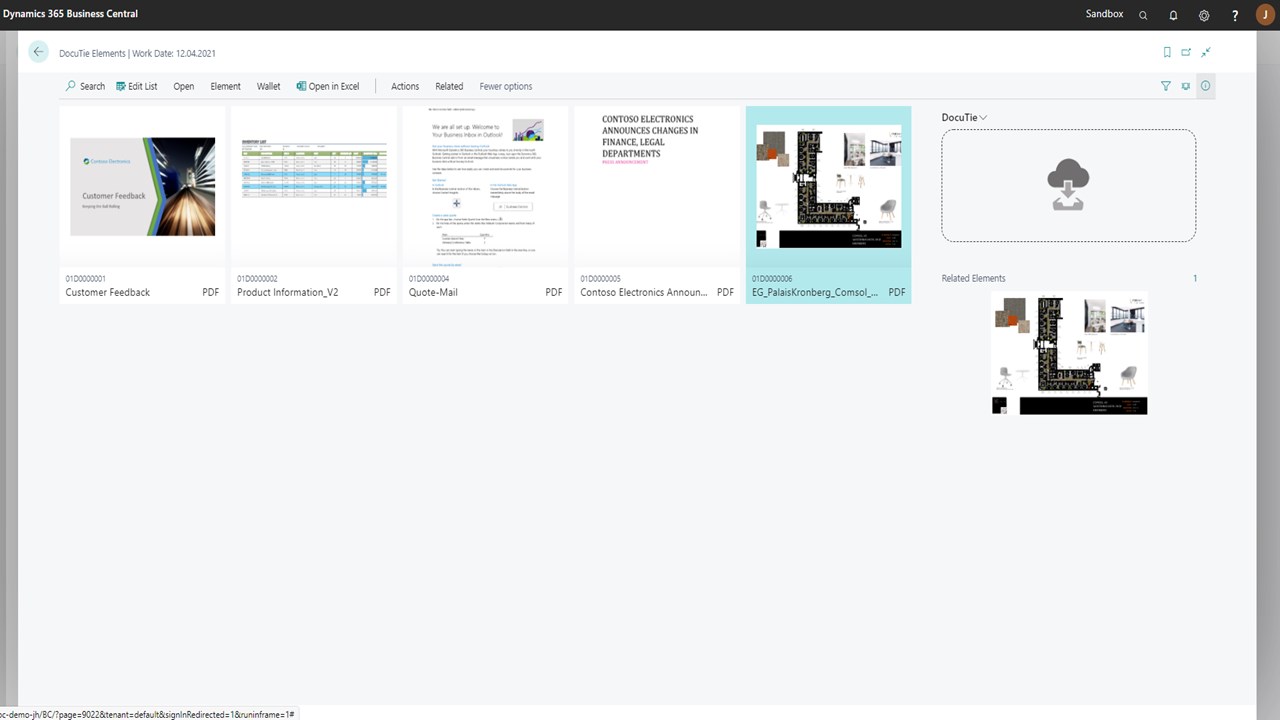
Task: Select the Contoso Electronics Announcement thumbnail
Action: click(657, 186)
